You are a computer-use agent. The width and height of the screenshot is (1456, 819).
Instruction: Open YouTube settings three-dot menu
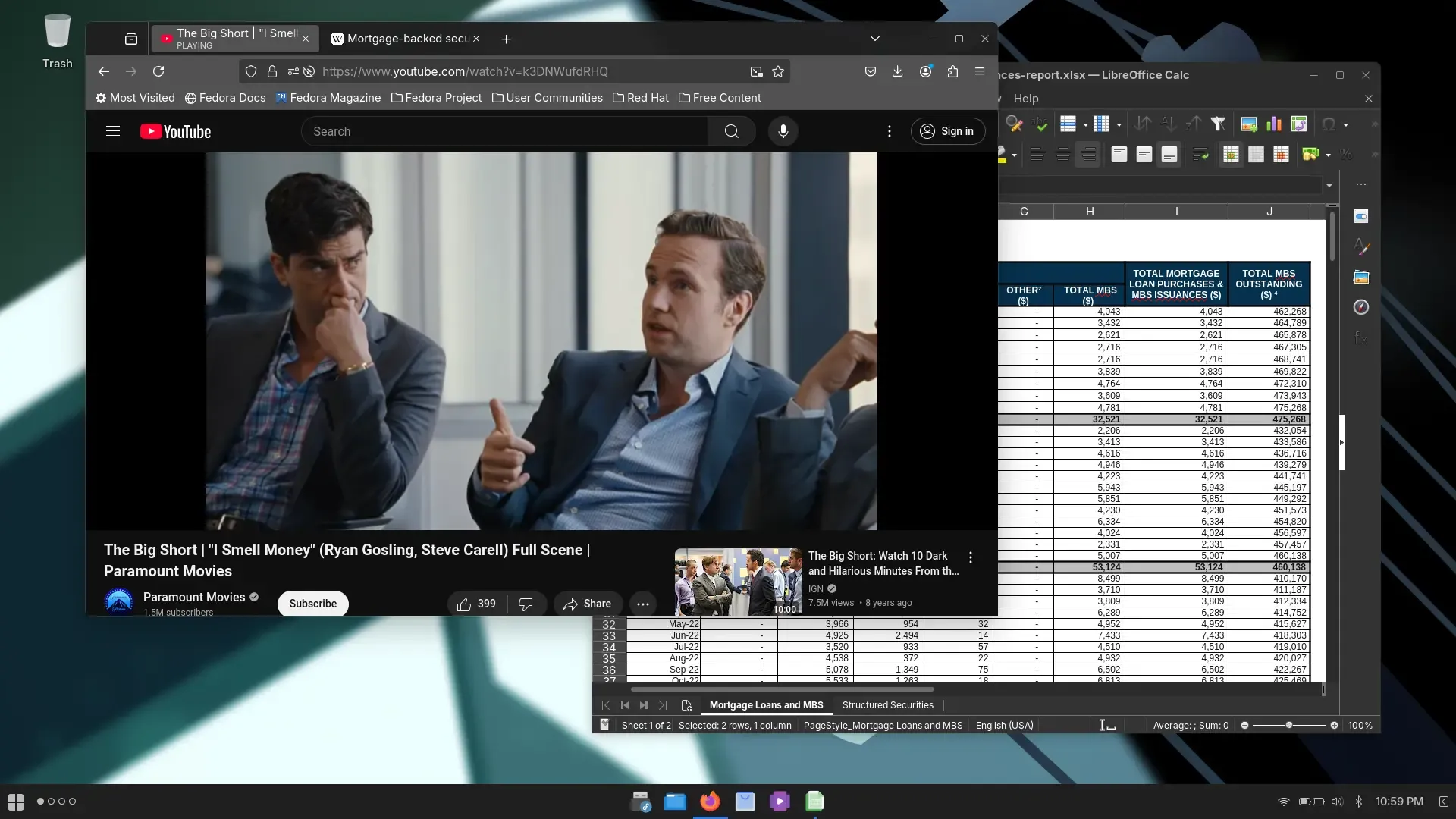coord(890,131)
